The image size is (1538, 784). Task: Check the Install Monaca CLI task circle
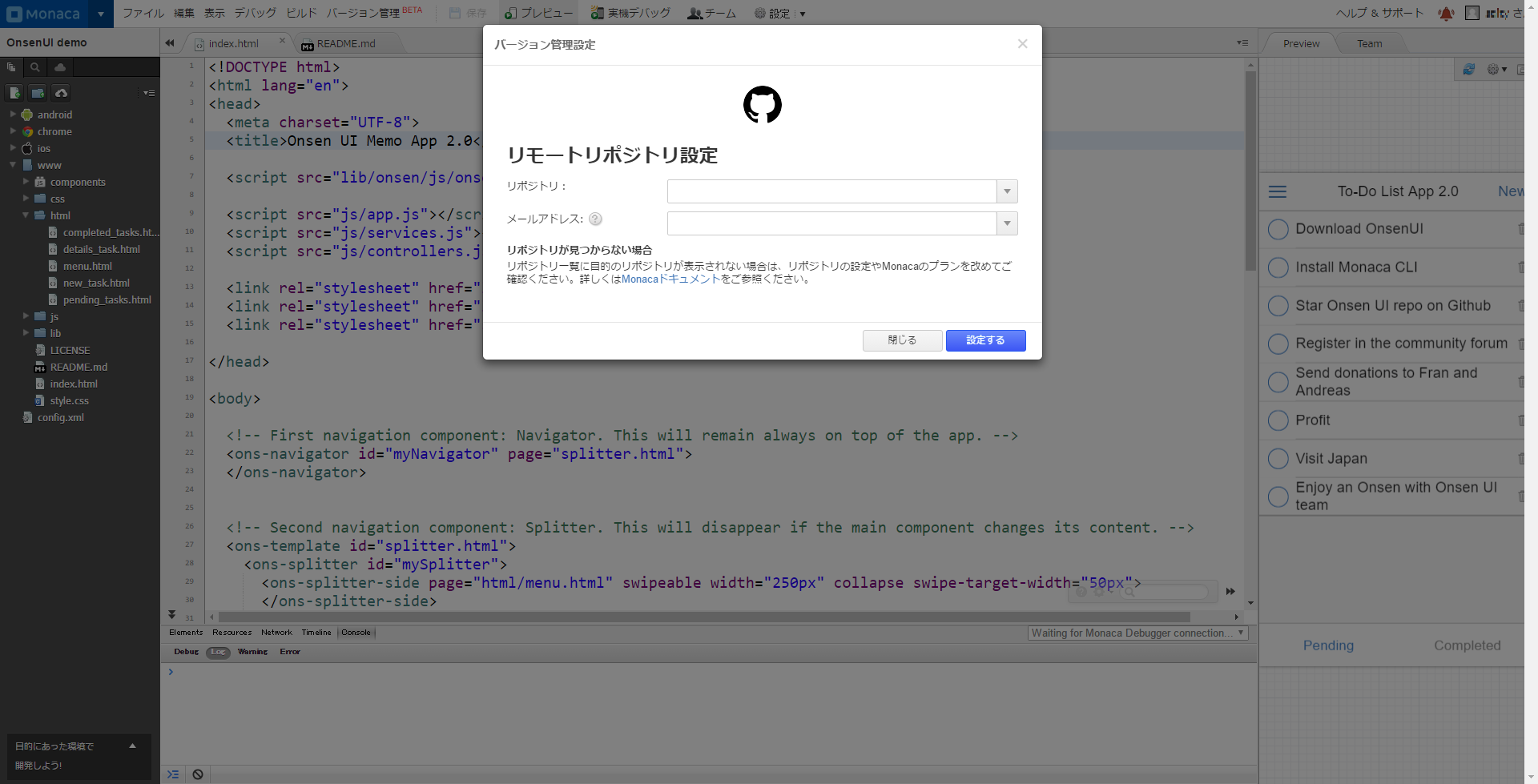click(x=1278, y=267)
